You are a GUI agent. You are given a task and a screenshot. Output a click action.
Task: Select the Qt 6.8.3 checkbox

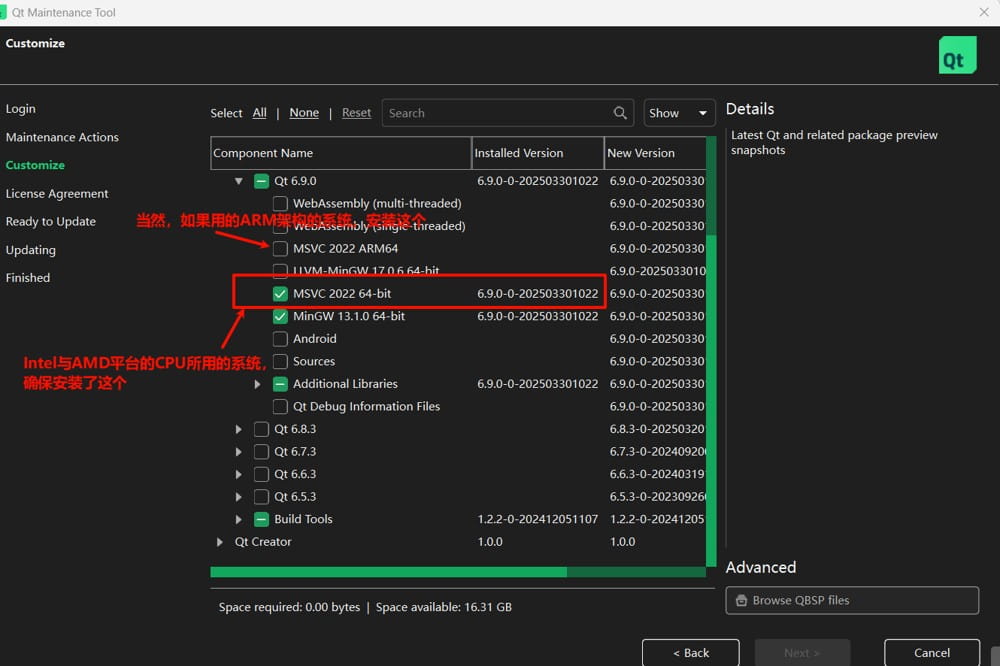click(261, 429)
